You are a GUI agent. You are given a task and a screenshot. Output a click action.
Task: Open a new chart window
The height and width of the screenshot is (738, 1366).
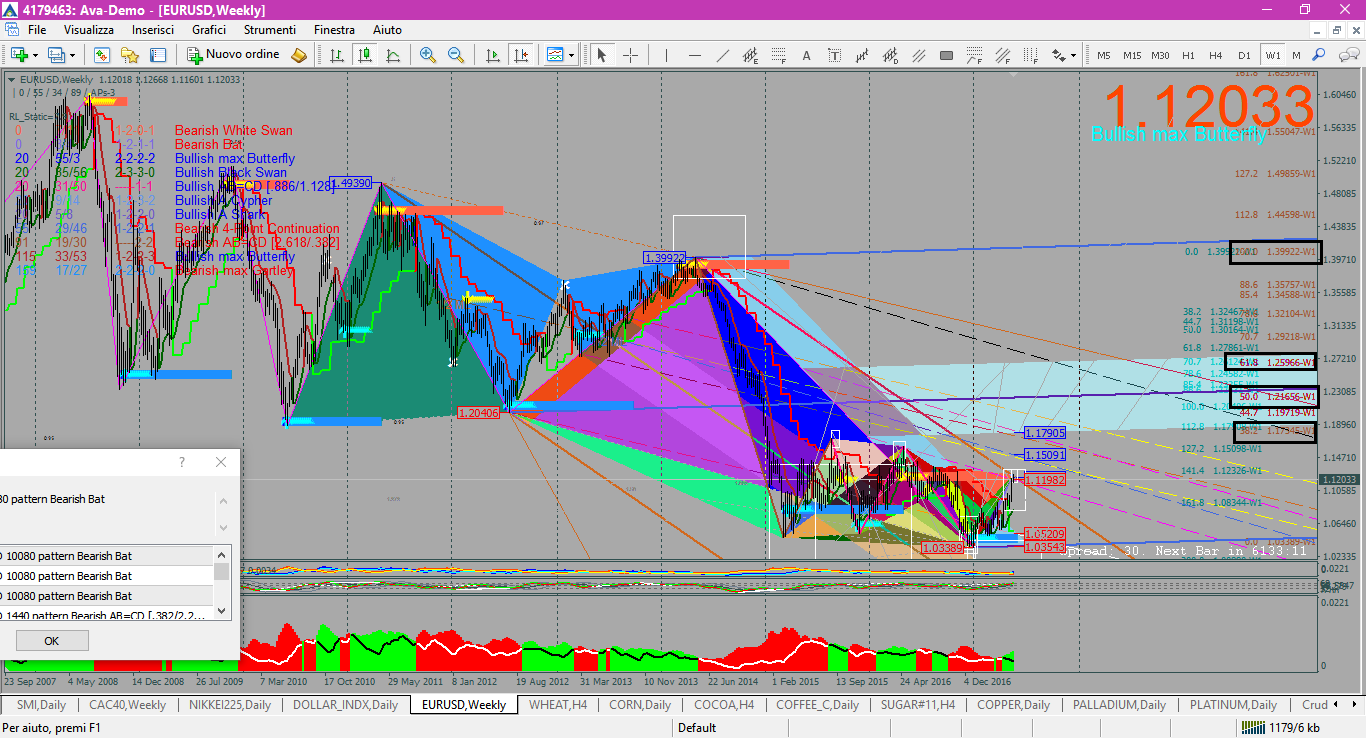coord(18,55)
